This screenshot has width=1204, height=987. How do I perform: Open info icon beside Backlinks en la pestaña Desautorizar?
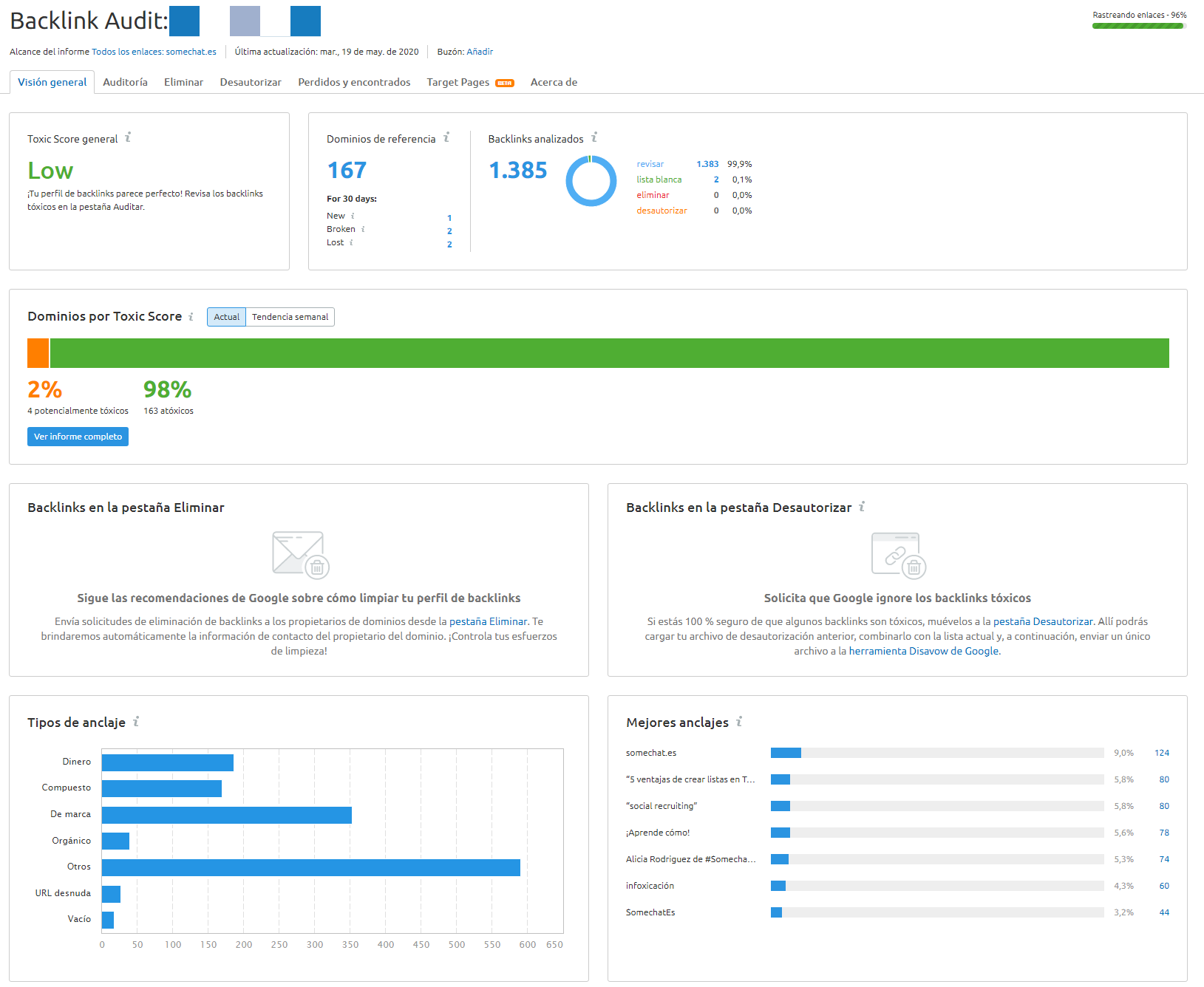[x=862, y=507]
